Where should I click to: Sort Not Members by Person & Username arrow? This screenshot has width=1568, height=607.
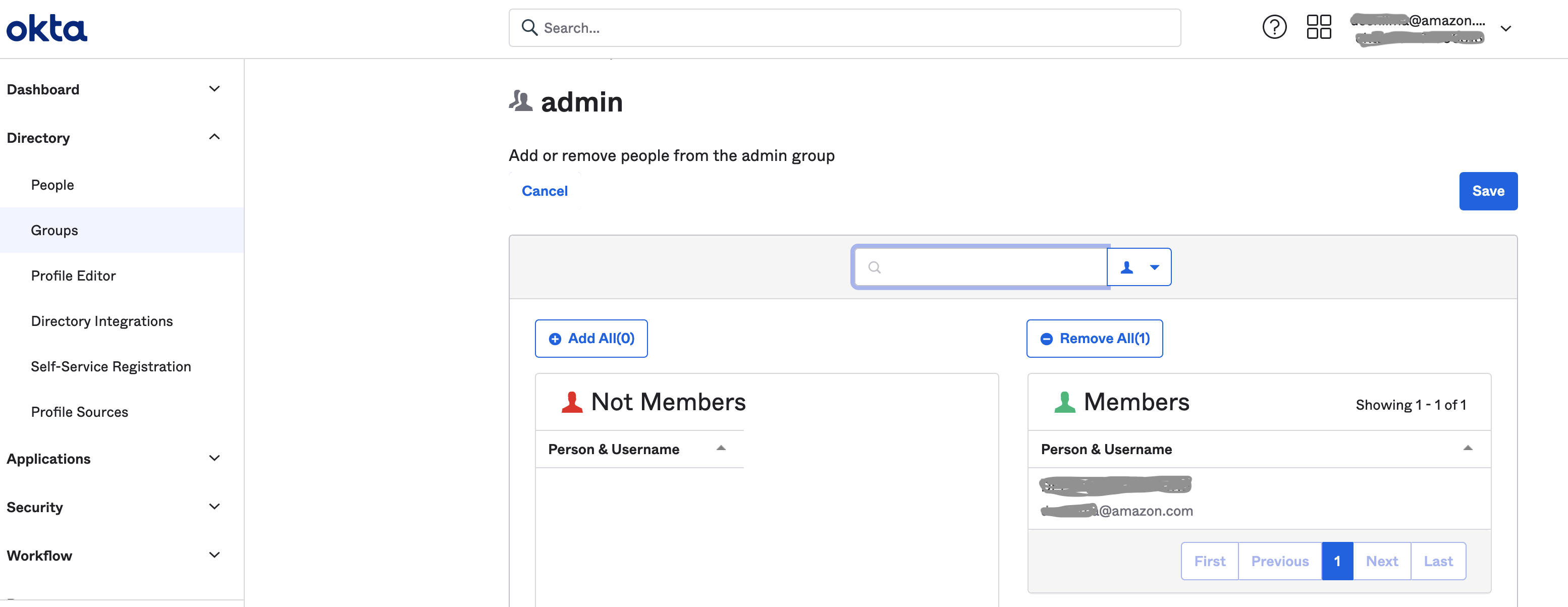(x=721, y=448)
